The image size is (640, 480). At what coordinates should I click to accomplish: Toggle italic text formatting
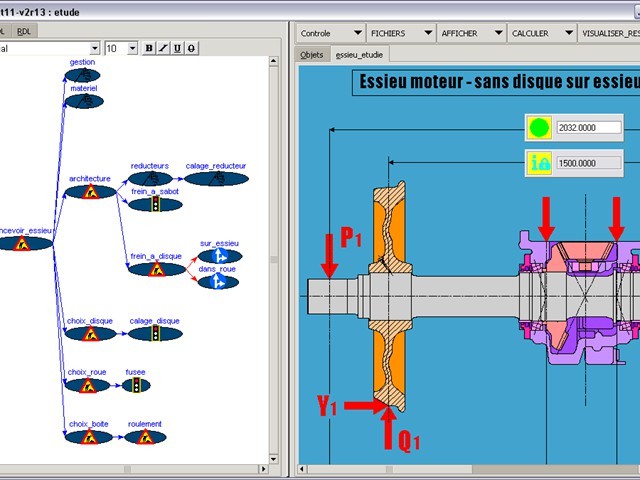coord(164,48)
